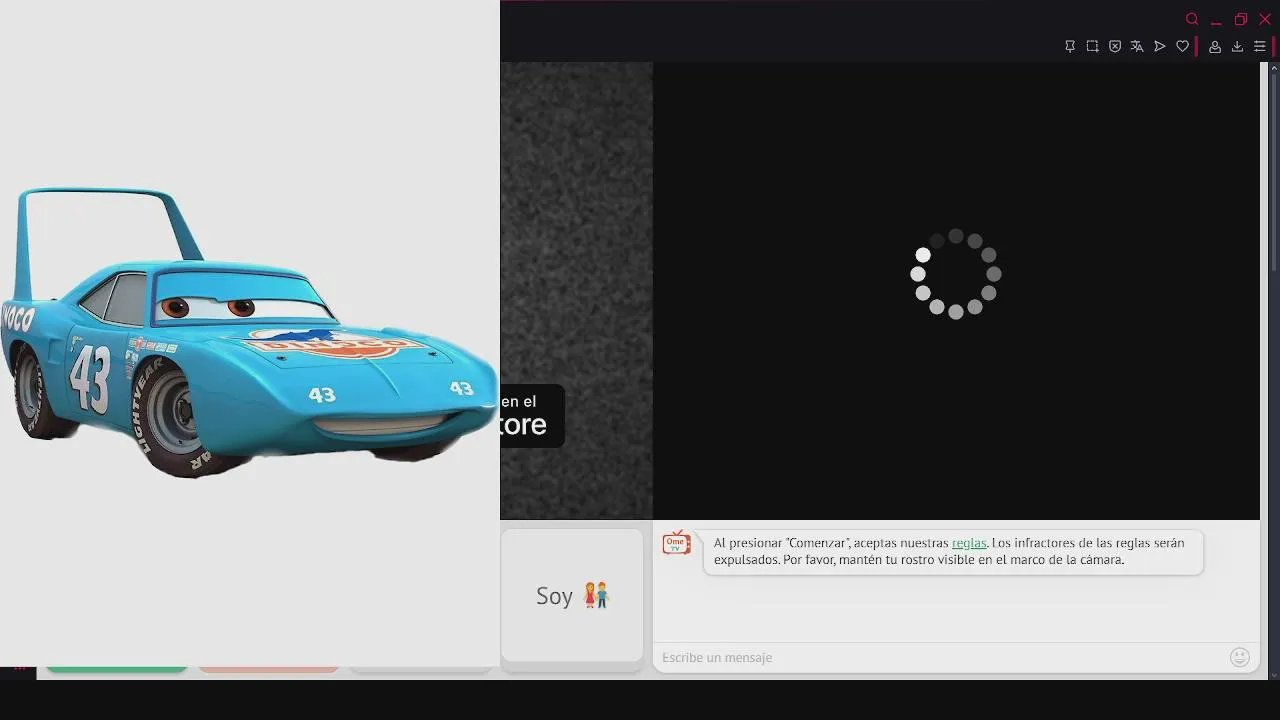Viewport: 1280px width, 720px height.
Task: Click the ad blocker shield icon
Action: 1115,46
